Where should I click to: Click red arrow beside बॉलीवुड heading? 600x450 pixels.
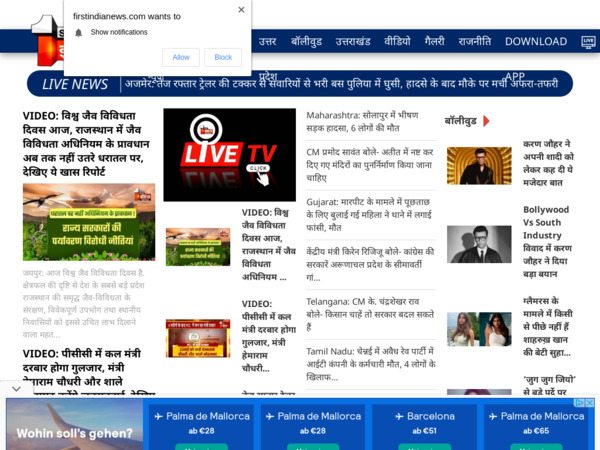(x=486, y=121)
